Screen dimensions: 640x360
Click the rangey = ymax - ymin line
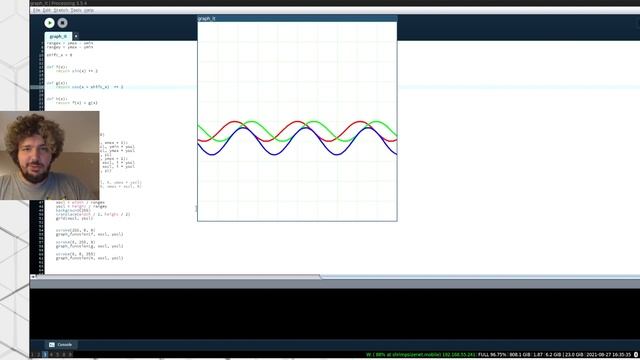(x=70, y=47)
